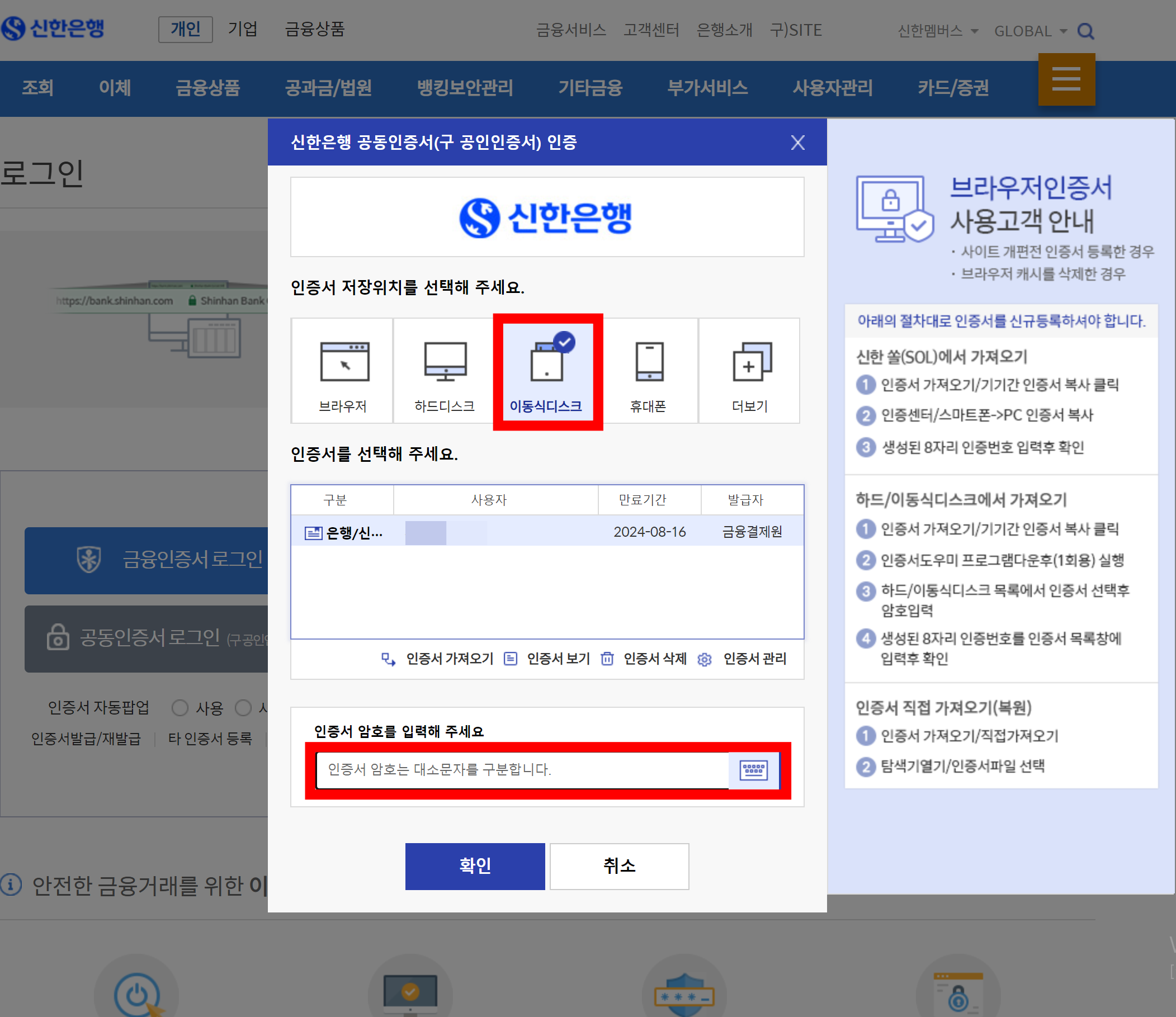Select 사용 radio for 인증서 자동팝업

[180, 708]
